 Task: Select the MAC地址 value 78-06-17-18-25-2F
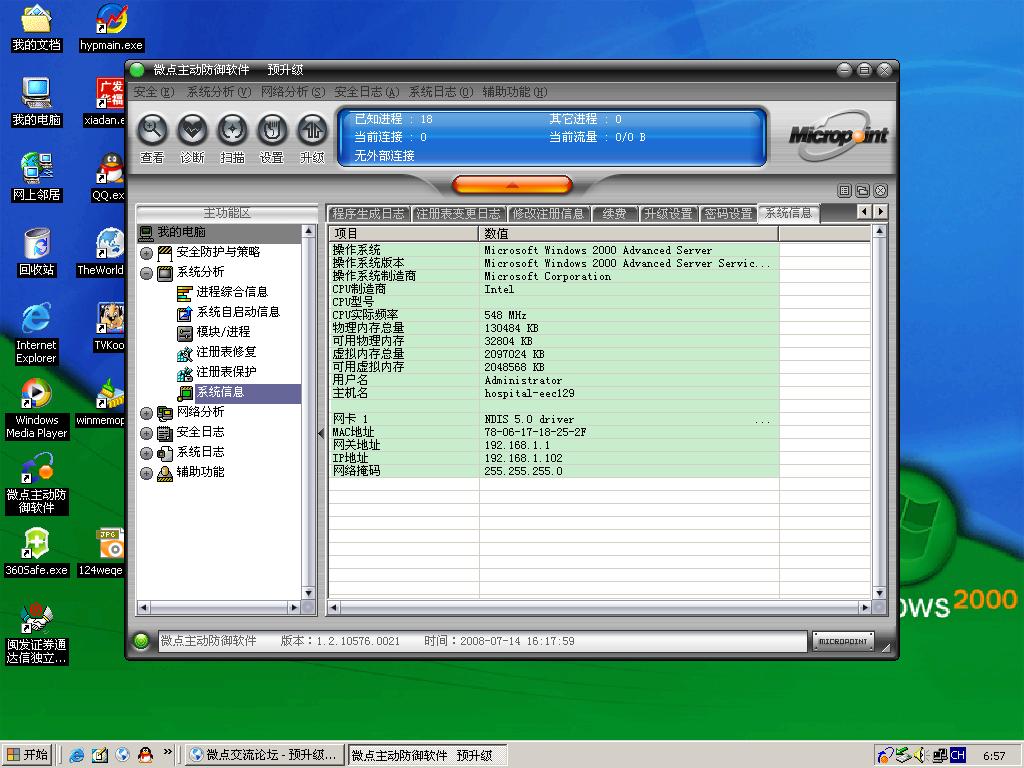click(x=535, y=432)
